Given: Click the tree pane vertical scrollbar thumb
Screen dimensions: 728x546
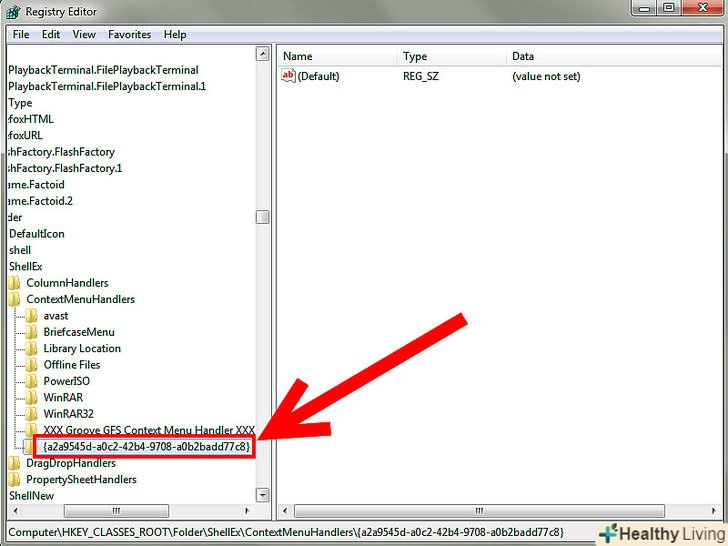Looking at the screenshot, I should [x=263, y=217].
